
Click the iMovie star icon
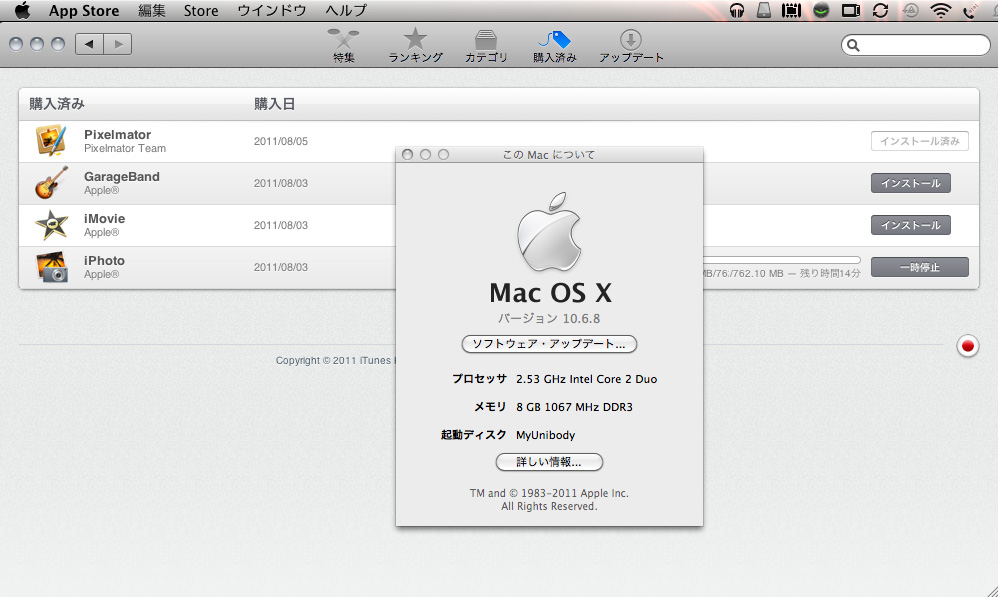pos(51,225)
